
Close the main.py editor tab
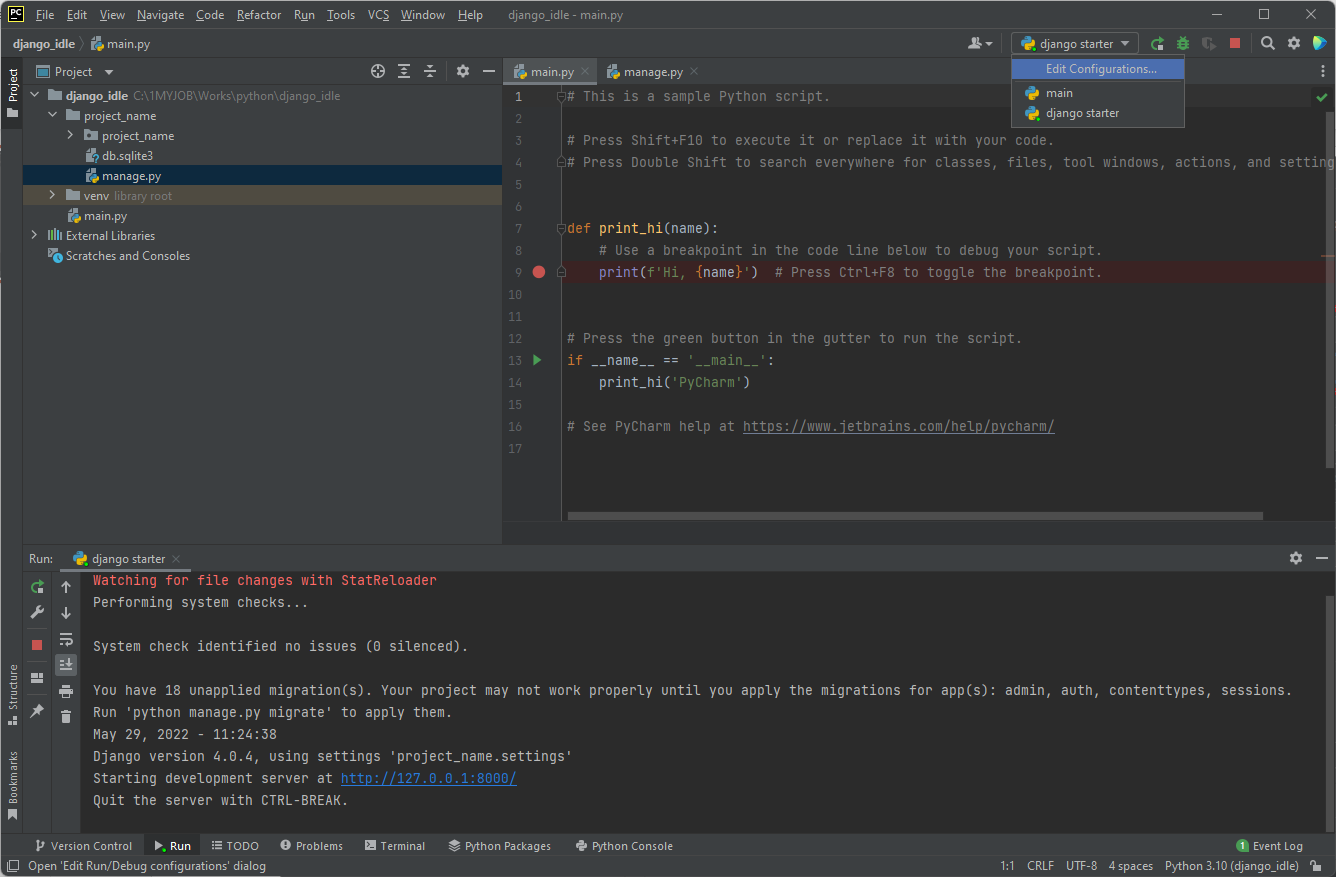[586, 72]
